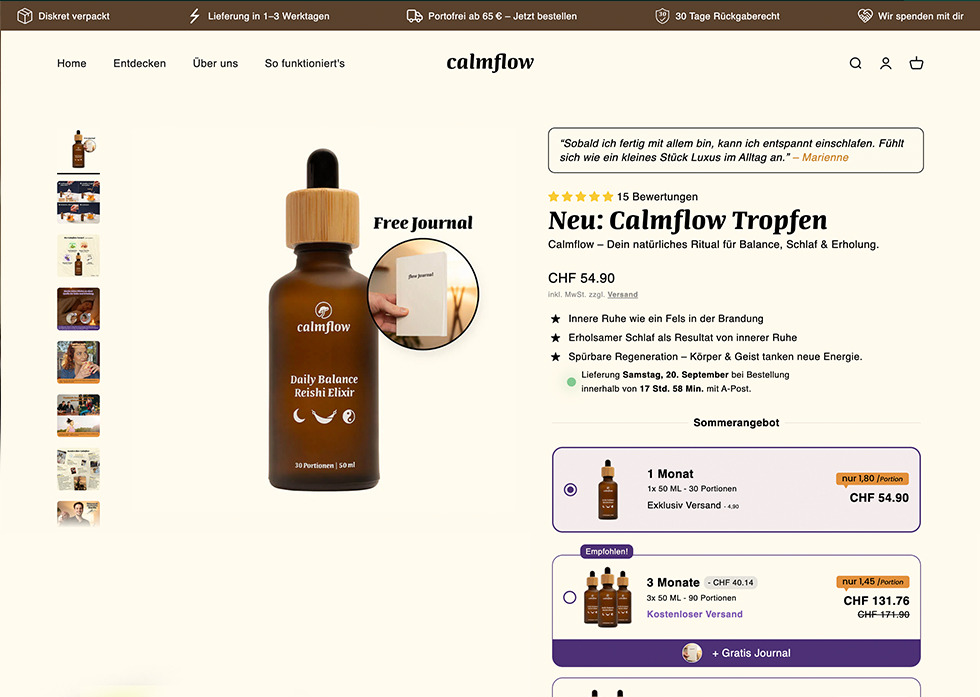Open the 15 Bewertungen reviews link
The height and width of the screenshot is (697, 980).
click(x=658, y=196)
